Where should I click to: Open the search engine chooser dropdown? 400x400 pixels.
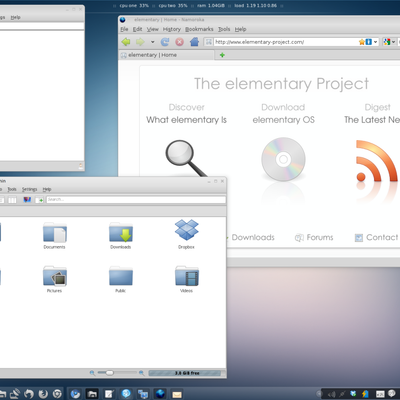click(x=389, y=42)
